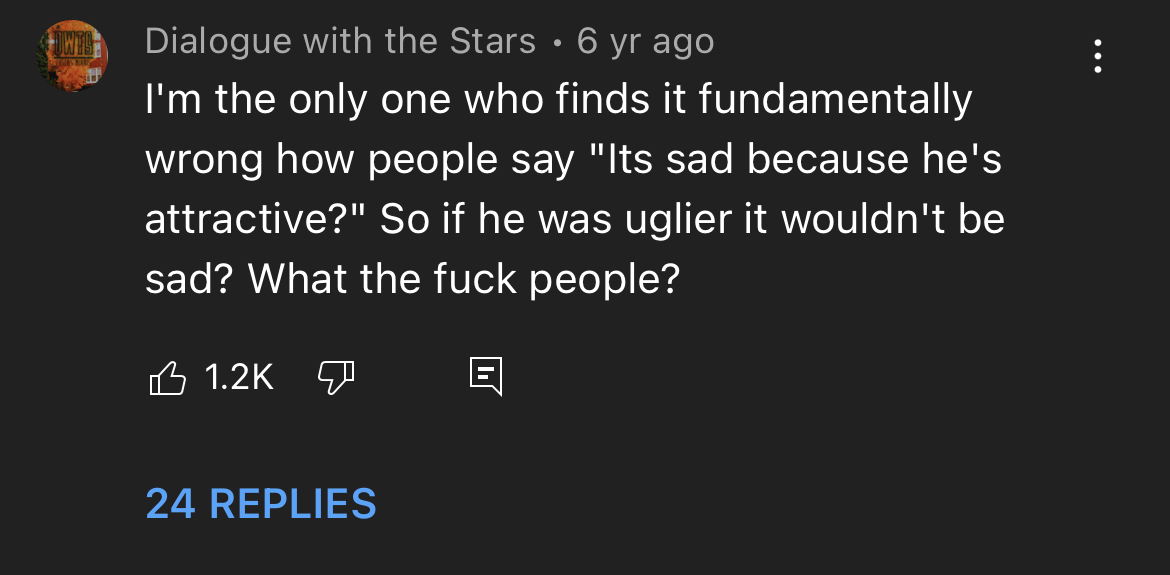Viewport: 1170px width, 575px height.
Task: Dislike the comment with the thumbs-down icon
Action: tap(336, 377)
